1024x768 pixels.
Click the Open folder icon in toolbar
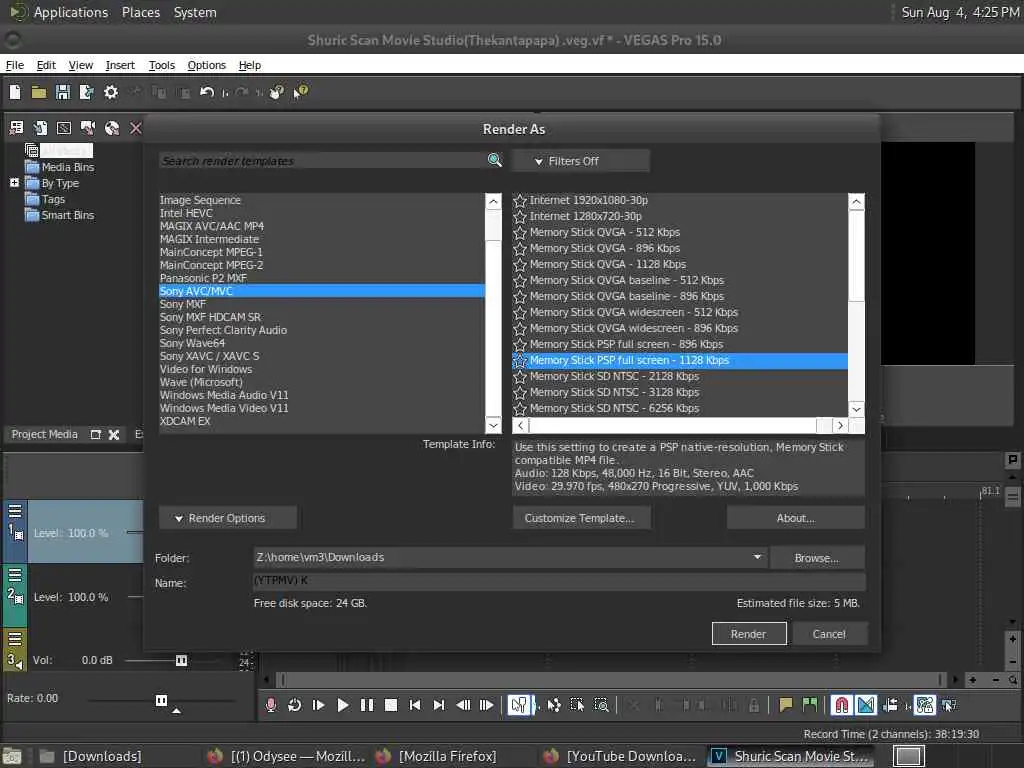(39, 92)
